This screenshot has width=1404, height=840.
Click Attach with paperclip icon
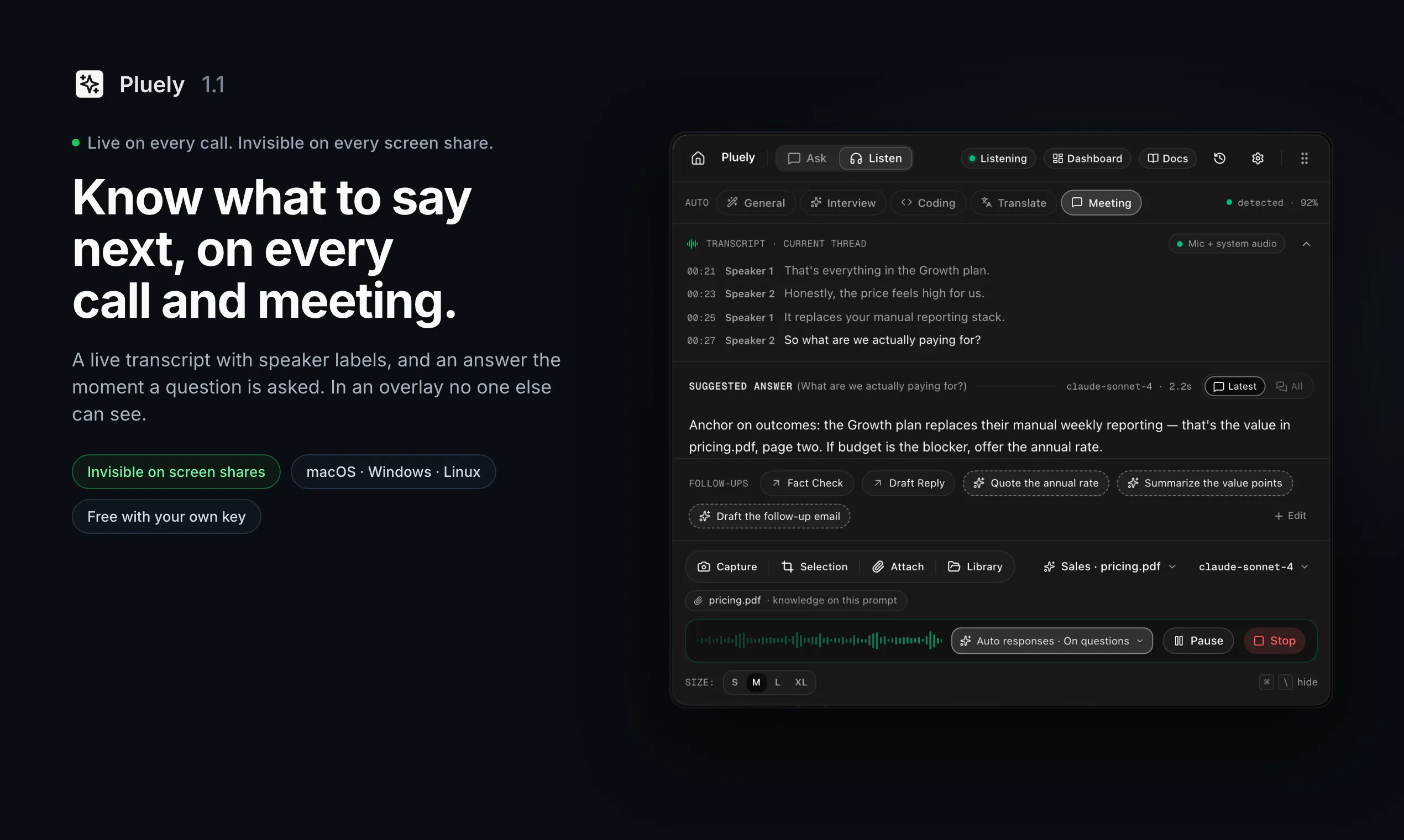(898, 566)
